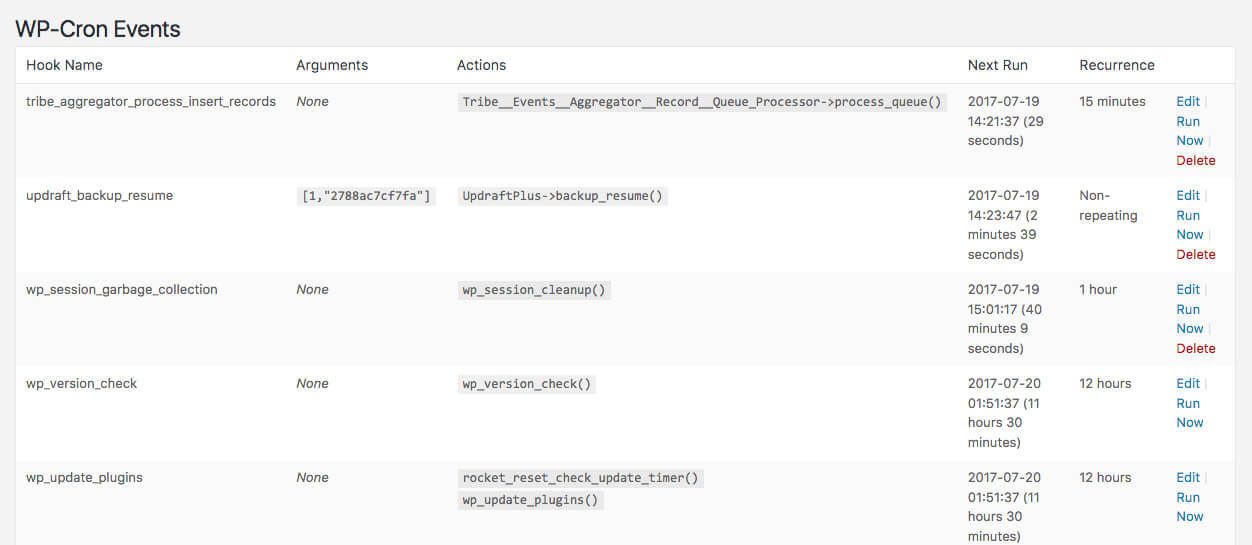The width and height of the screenshot is (1252, 545).
Task: Edit the wp_session_garbage_collection event
Action: [1187, 289]
